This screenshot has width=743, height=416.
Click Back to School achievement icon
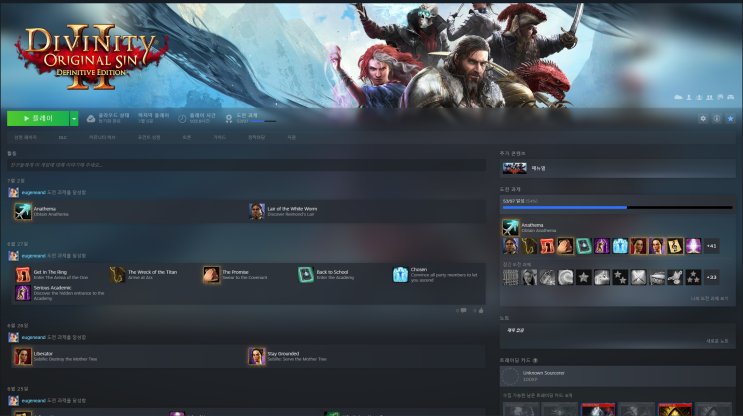pyautogui.click(x=306, y=274)
